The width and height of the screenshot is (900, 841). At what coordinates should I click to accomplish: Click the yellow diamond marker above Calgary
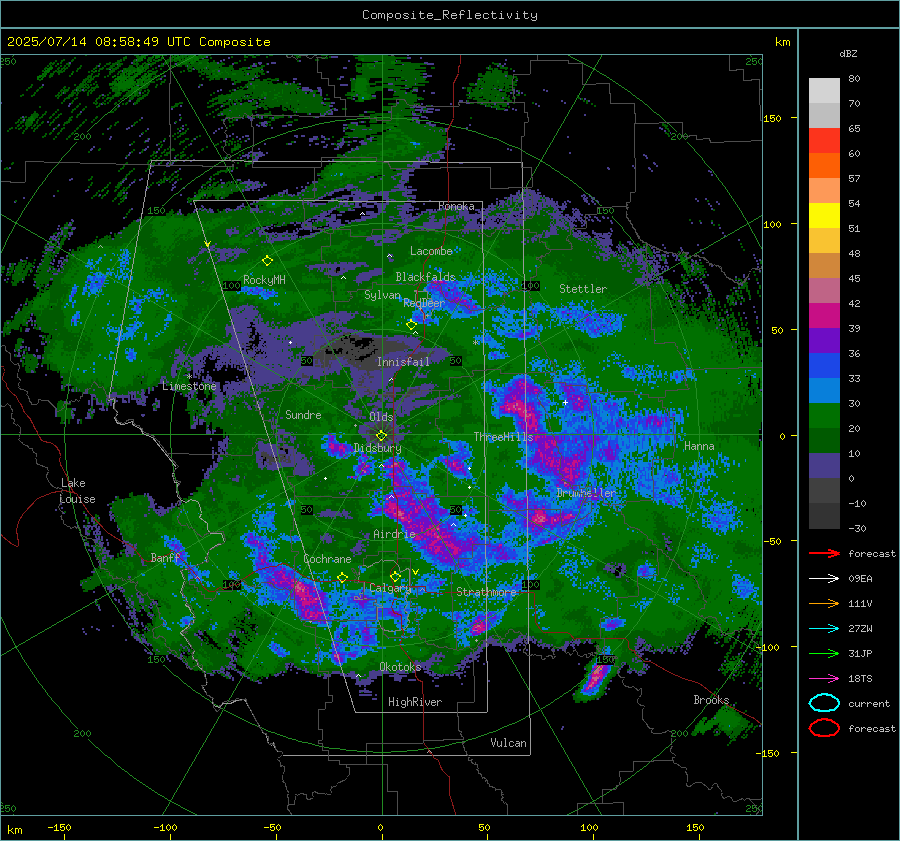click(395, 576)
